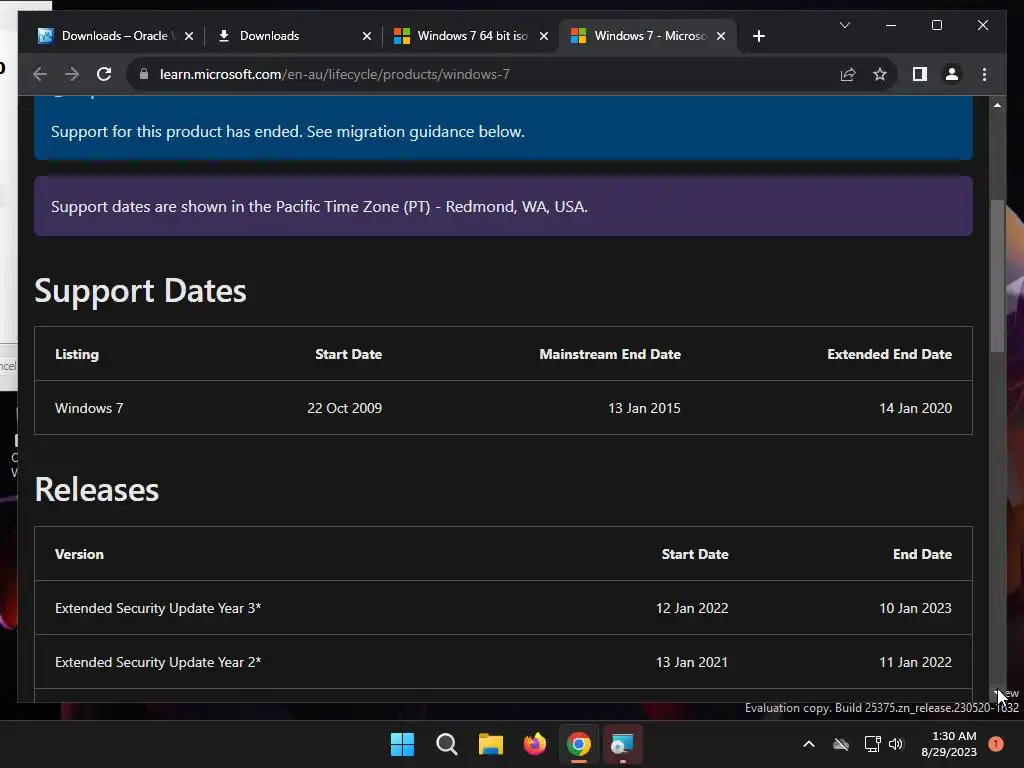Click the forward navigation arrow
The image size is (1024, 768).
pyautogui.click(x=72, y=74)
